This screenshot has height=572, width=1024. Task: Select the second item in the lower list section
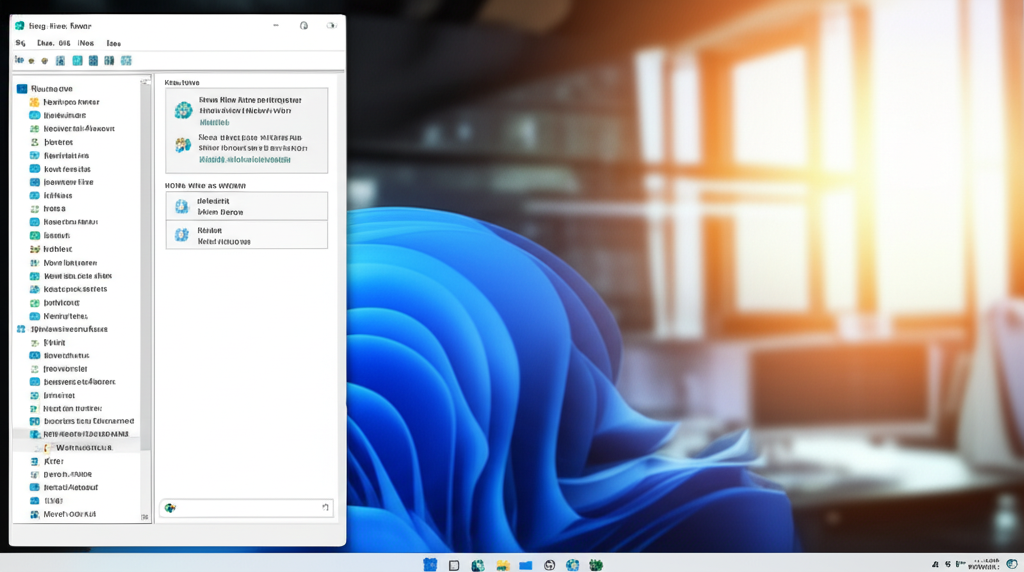click(x=246, y=235)
